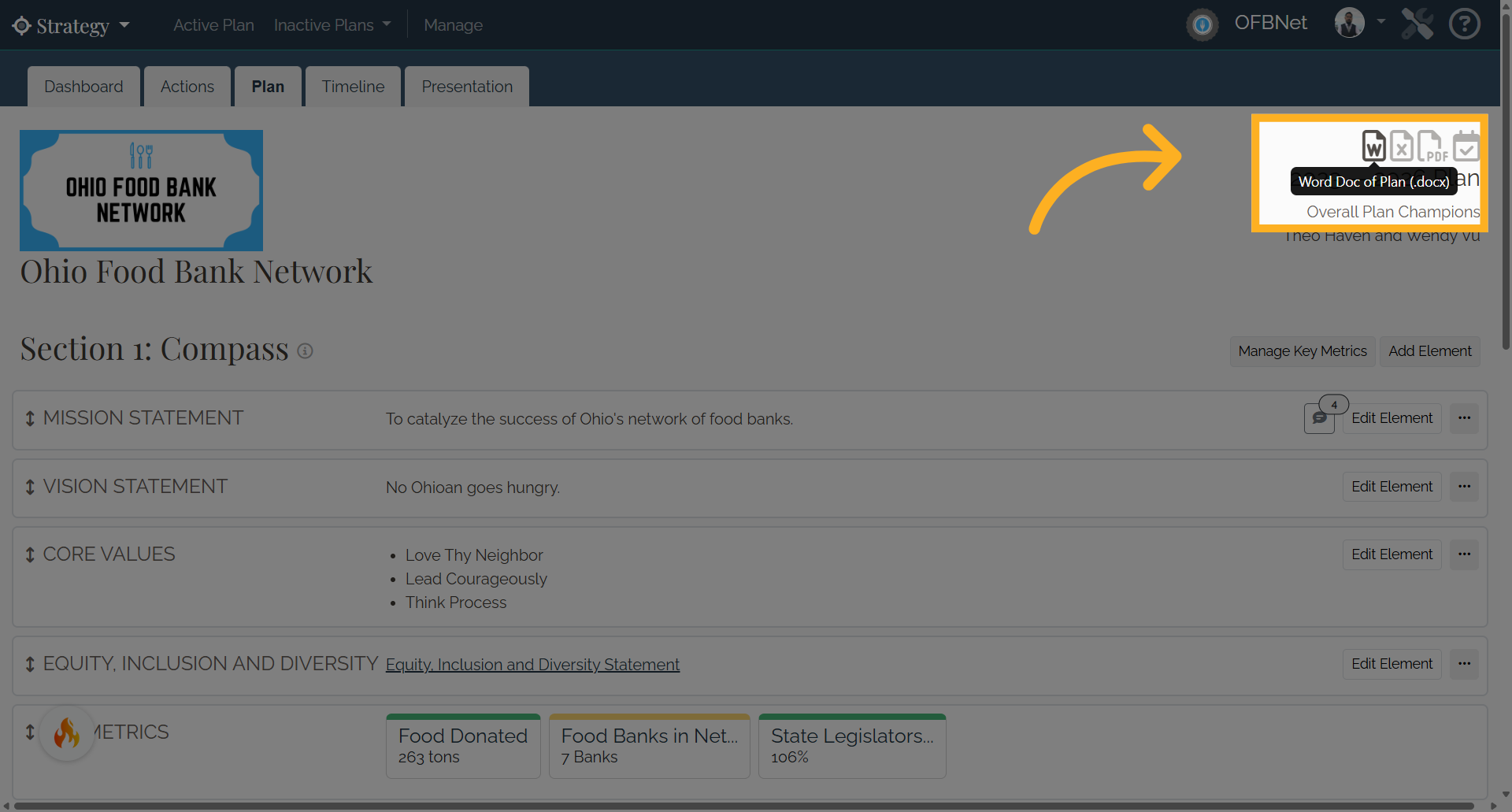This screenshot has width=1512, height=812.
Task: Download the Word Doc of Plan icon
Action: coord(1373,146)
